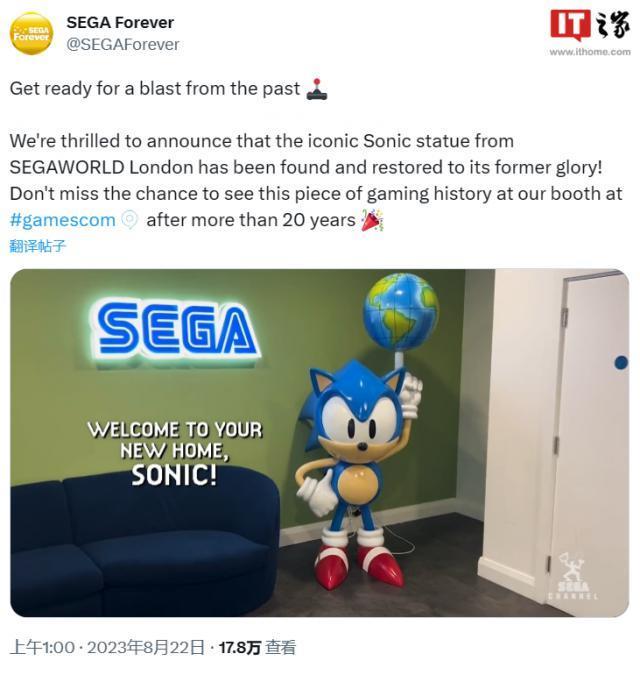
Task: Click the blue sofa in the photo
Action: 140,545
